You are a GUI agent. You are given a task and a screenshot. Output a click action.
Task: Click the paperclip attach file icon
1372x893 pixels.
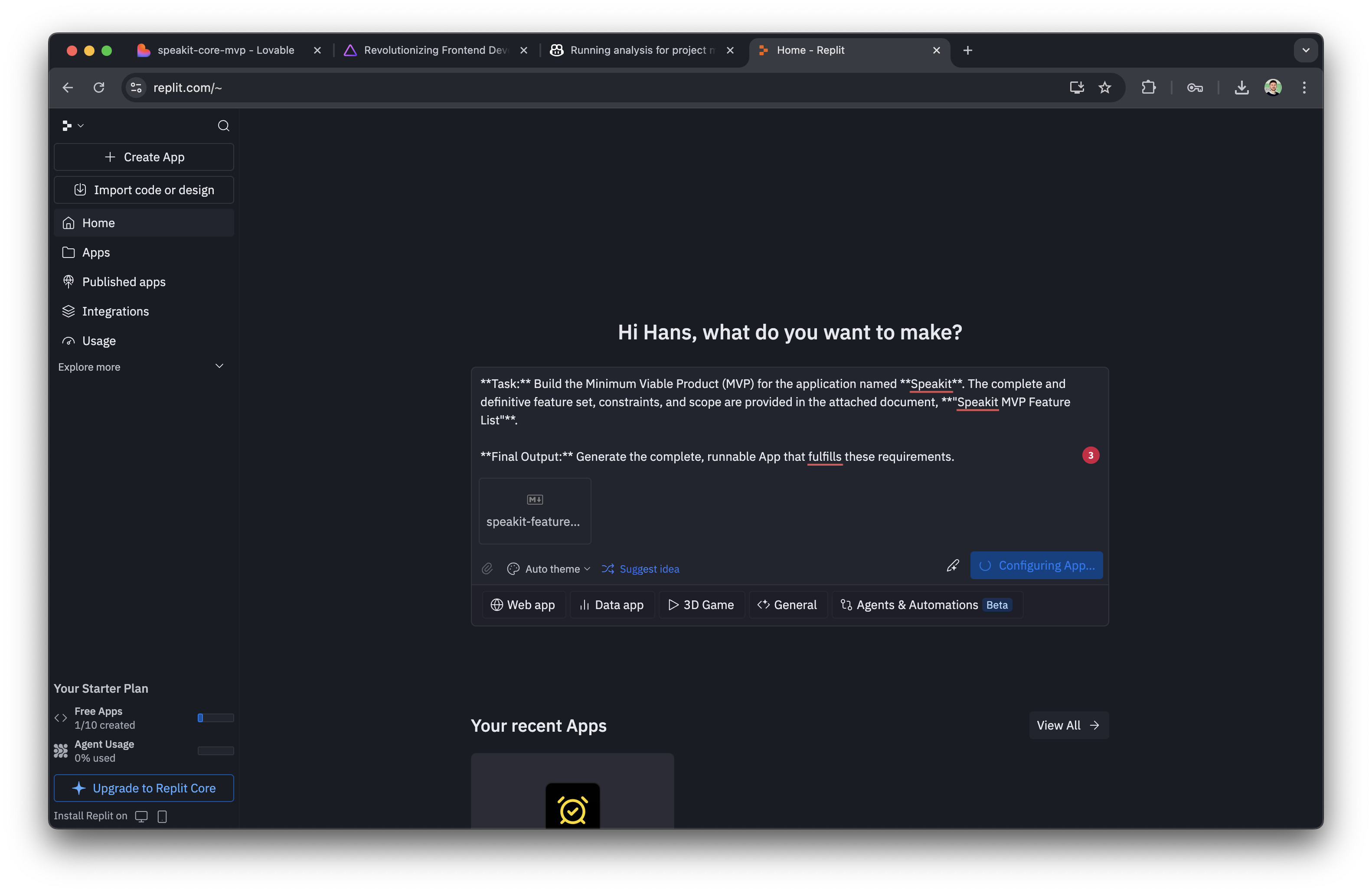click(x=487, y=569)
